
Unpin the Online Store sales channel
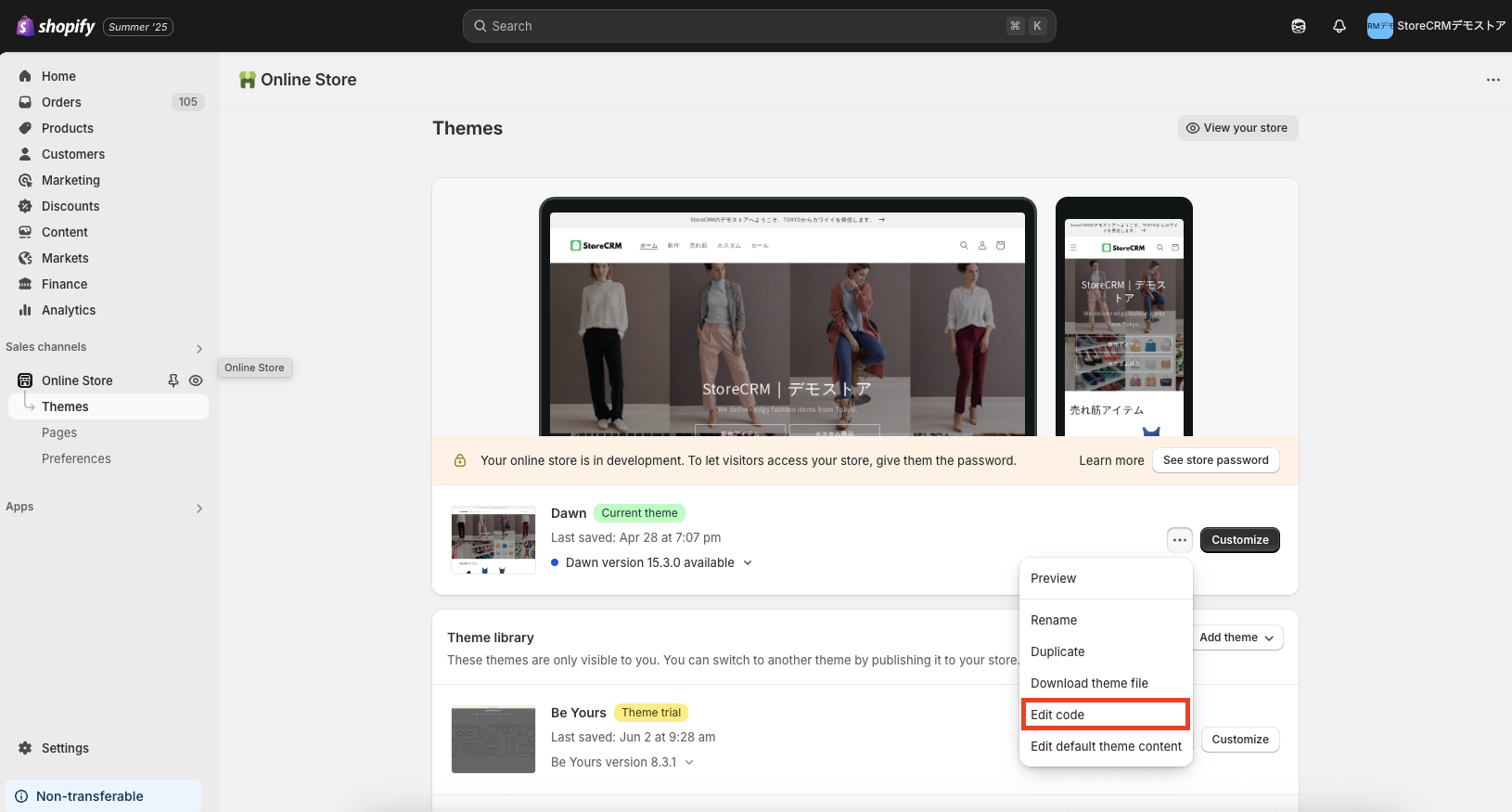pyautogui.click(x=173, y=380)
